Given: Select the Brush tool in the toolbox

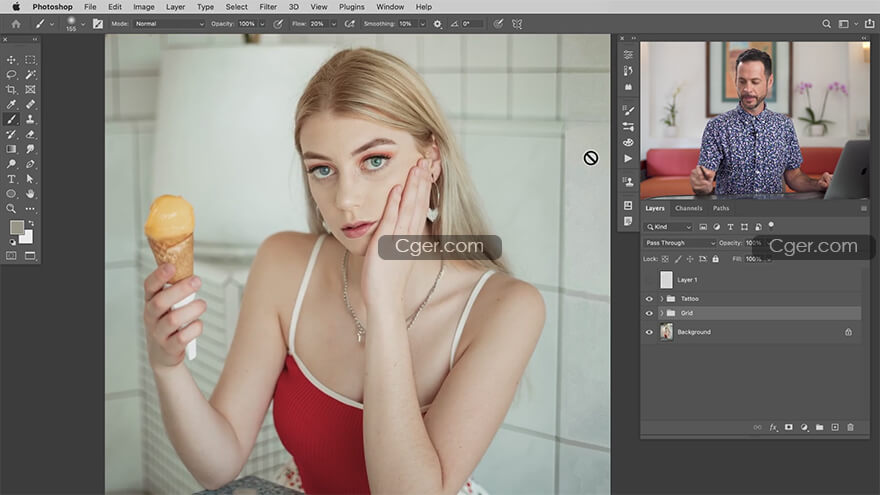Looking at the screenshot, I should (x=11, y=119).
